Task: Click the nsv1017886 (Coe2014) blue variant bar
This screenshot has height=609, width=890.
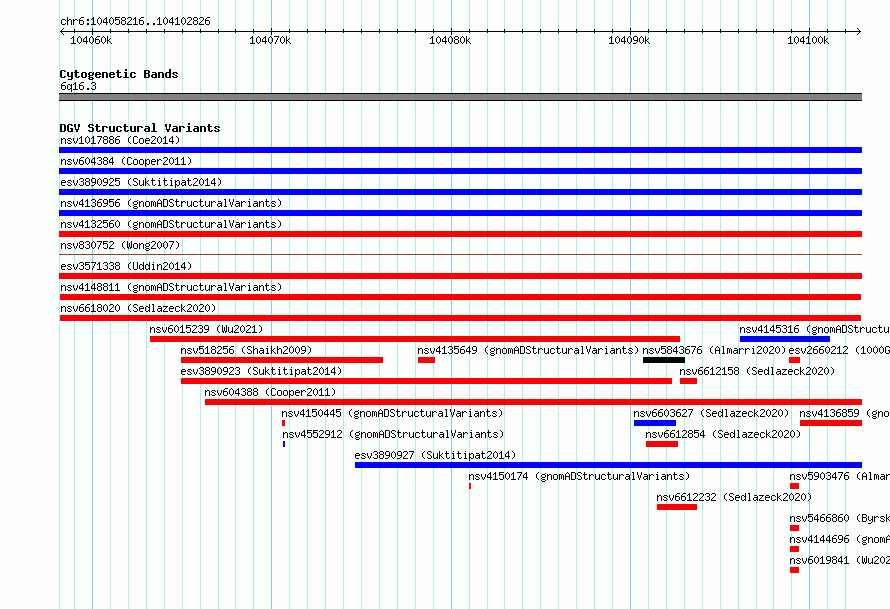Action: 460,150
